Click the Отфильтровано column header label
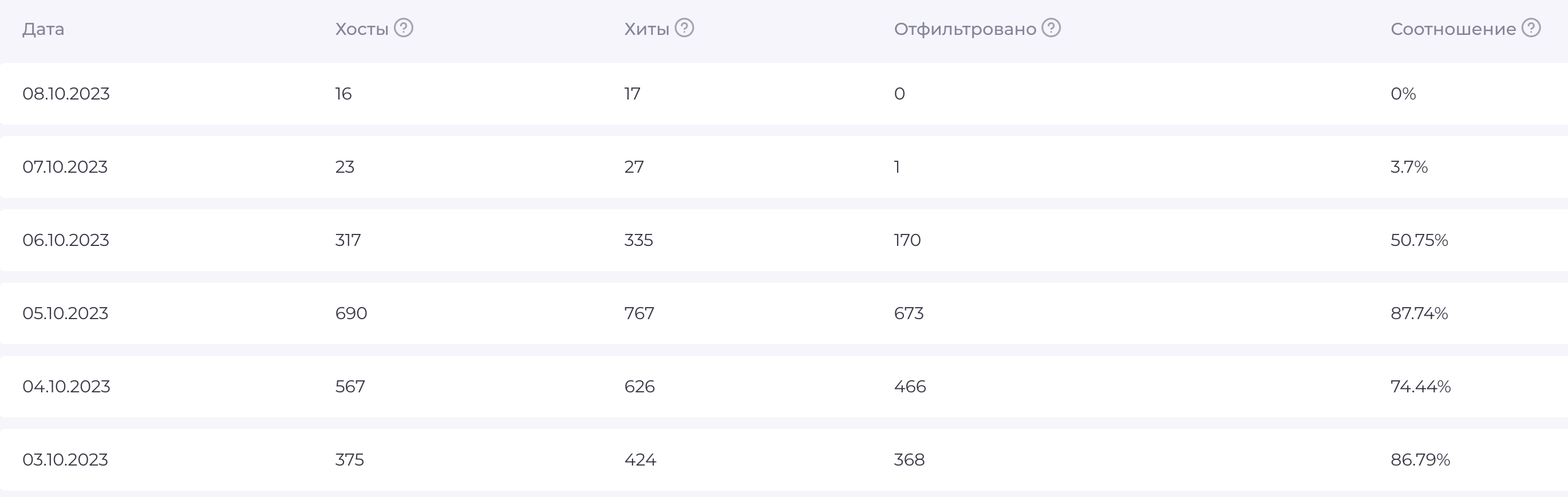This screenshot has width=1568, height=497. pos(965,29)
